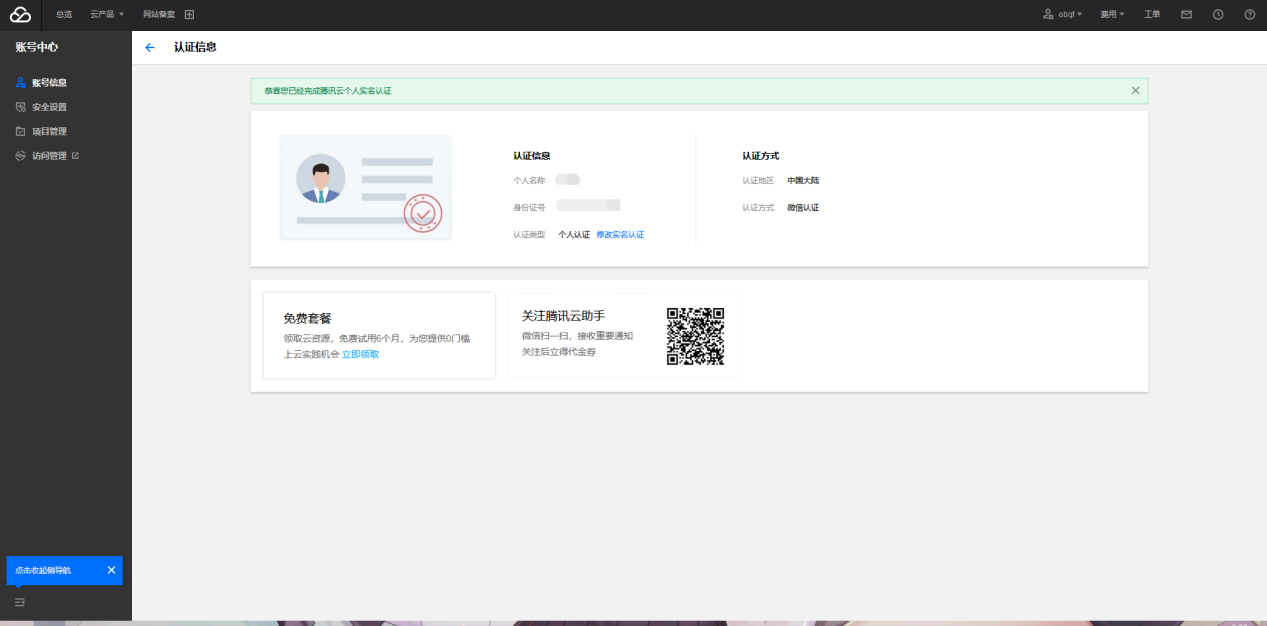Click the 微信认证 value text
The image size is (1267, 626).
[x=803, y=207]
